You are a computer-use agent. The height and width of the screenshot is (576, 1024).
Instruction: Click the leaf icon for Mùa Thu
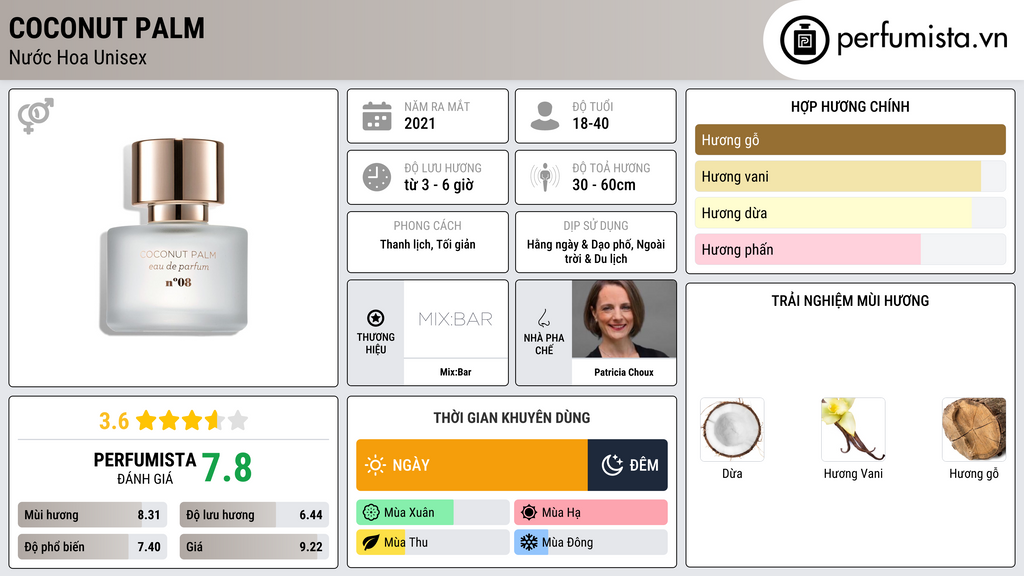[x=371, y=542]
